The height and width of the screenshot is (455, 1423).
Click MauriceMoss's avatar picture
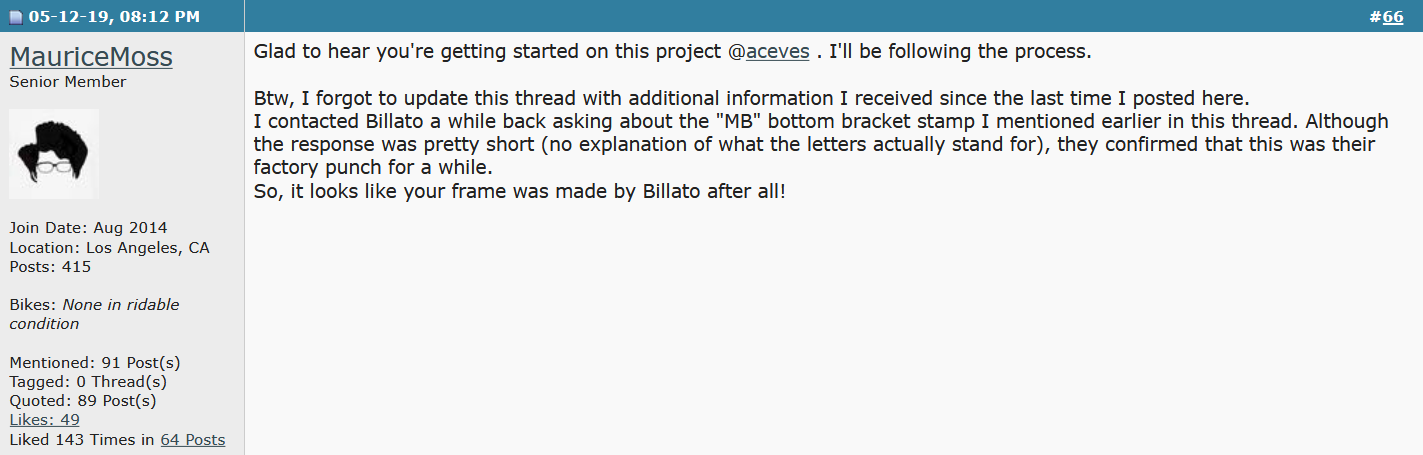[54, 154]
